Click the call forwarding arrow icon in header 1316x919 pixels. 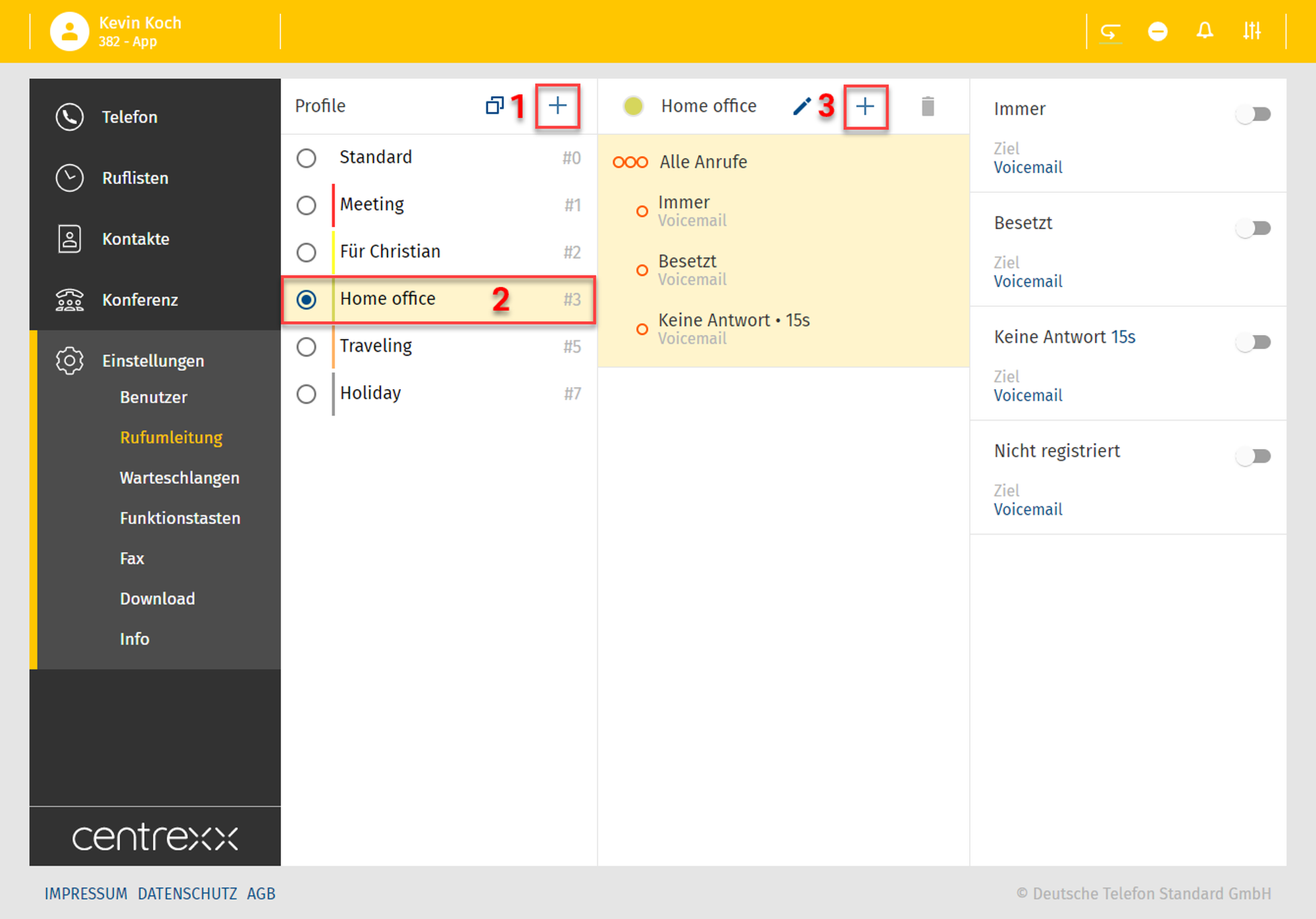point(1110,31)
